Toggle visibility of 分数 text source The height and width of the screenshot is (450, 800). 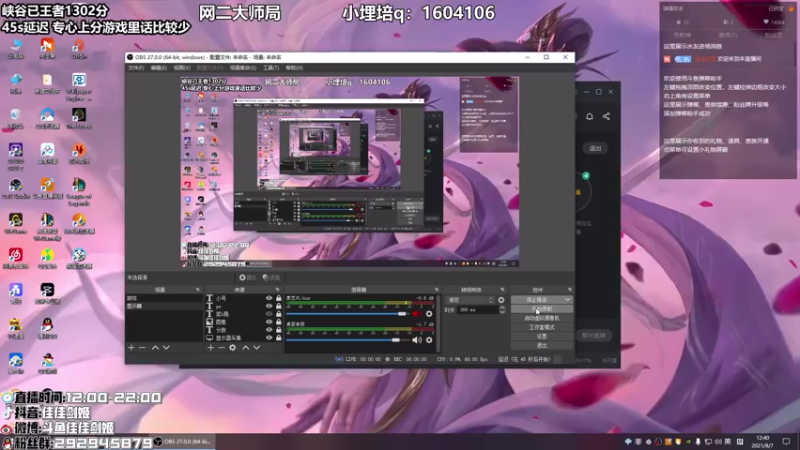pos(269,330)
